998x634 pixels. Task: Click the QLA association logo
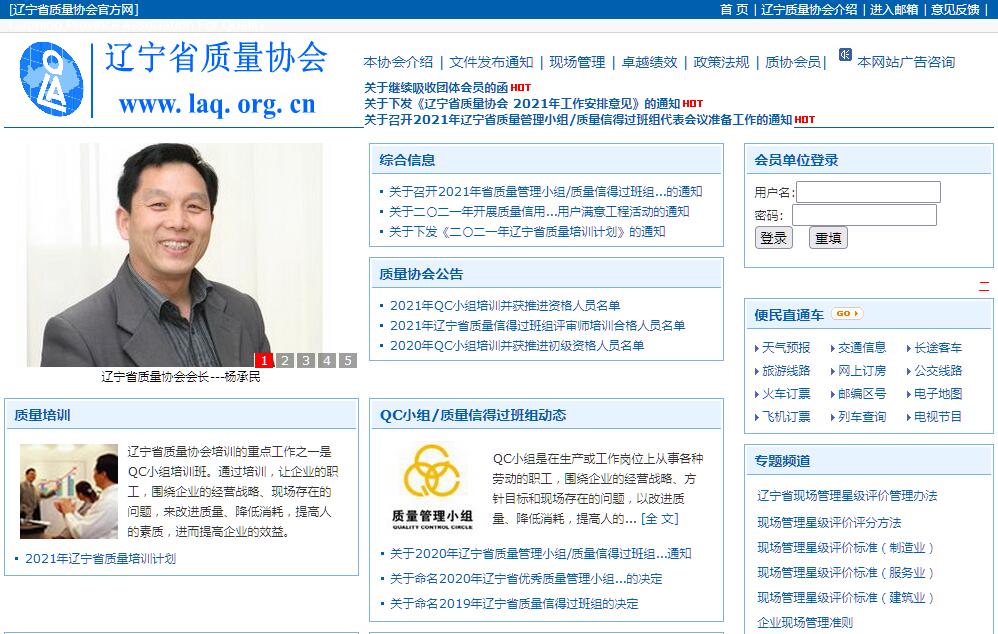point(51,75)
